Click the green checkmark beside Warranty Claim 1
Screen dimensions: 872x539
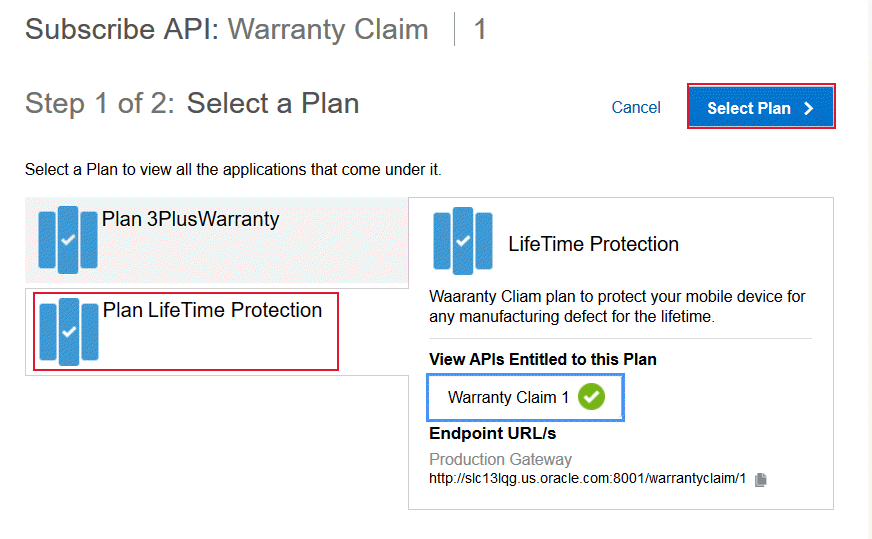pos(591,397)
